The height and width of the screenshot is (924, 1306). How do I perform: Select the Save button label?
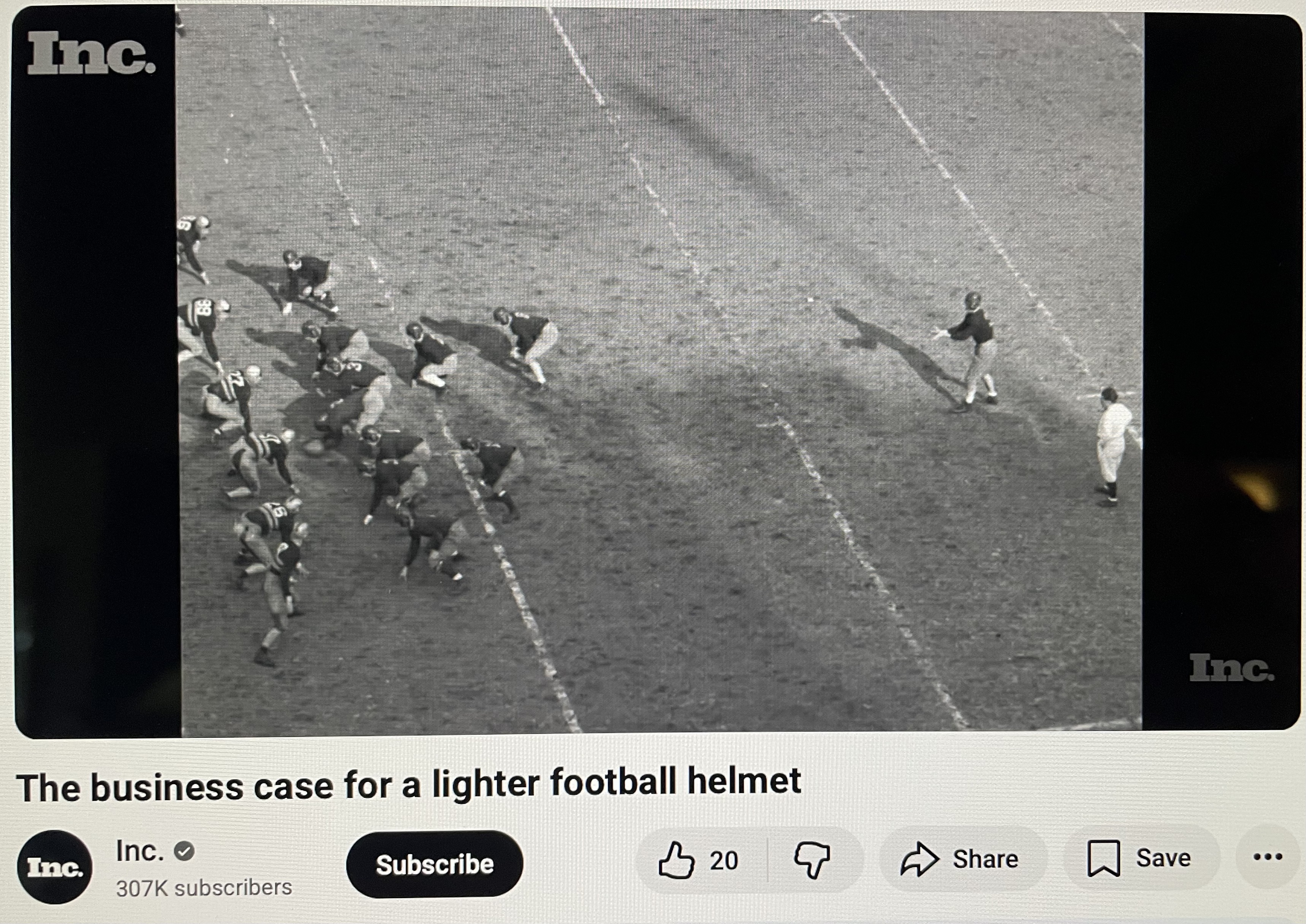pyautogui.click(x=1163, y=857)
